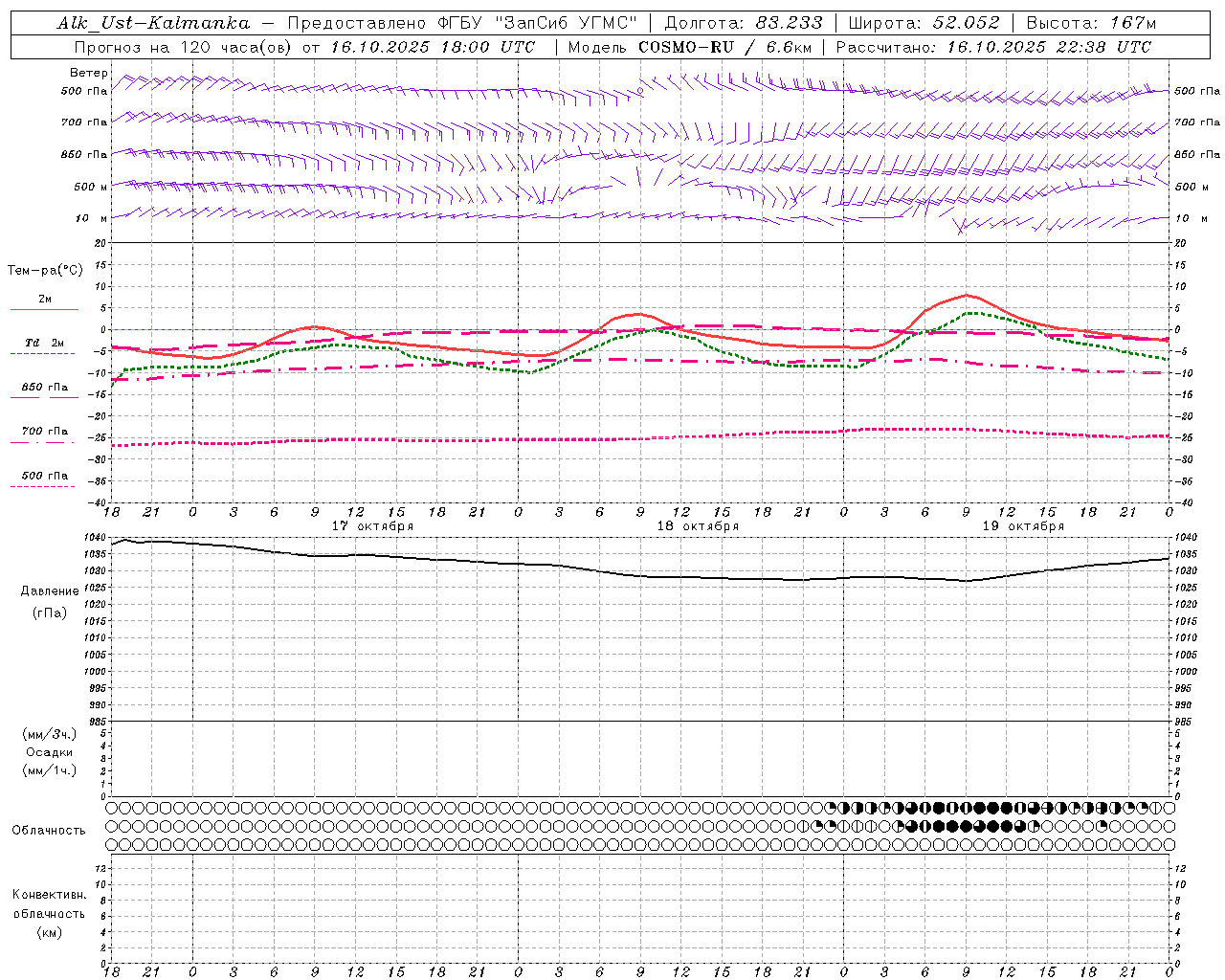The height and width of the screenshot is (980, 1225).
Task: Click the '500 гПа' temperature legend entry
Action: (x=45, y=476)
